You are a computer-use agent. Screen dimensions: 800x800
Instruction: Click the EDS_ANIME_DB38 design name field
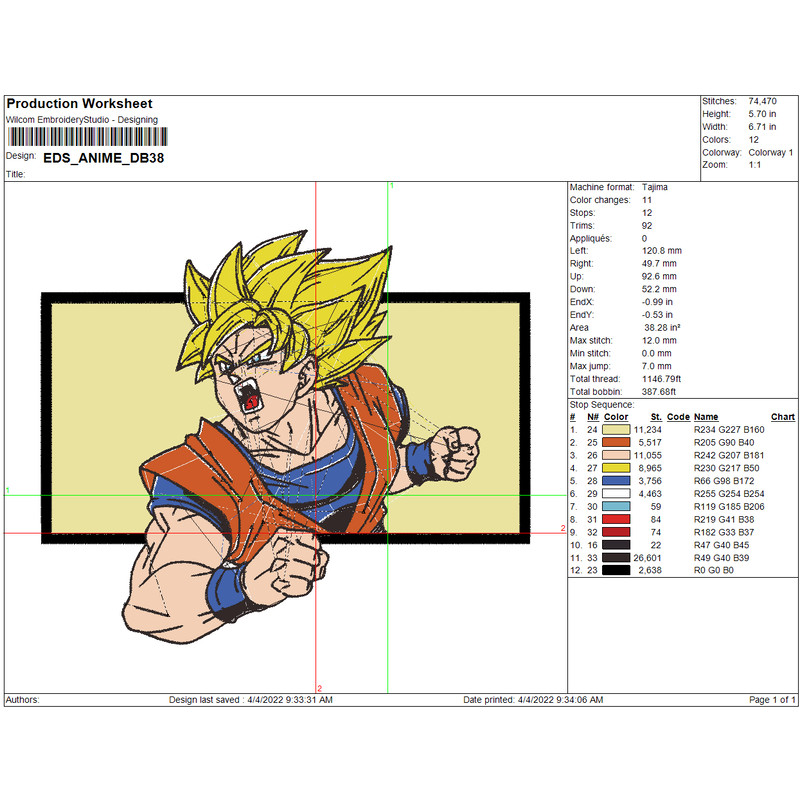click(x=105, y=158)
